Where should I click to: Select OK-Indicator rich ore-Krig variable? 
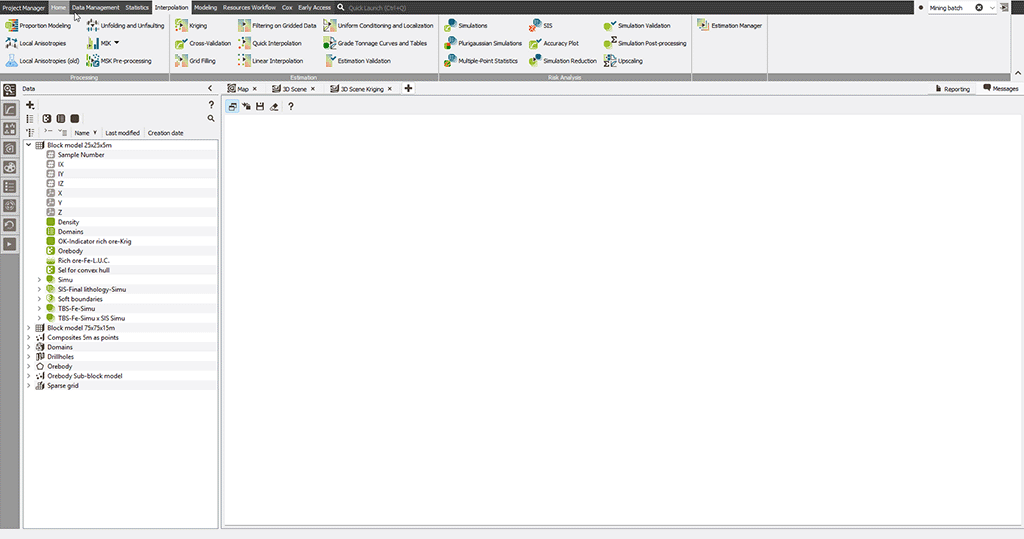(x=94, y=241)
